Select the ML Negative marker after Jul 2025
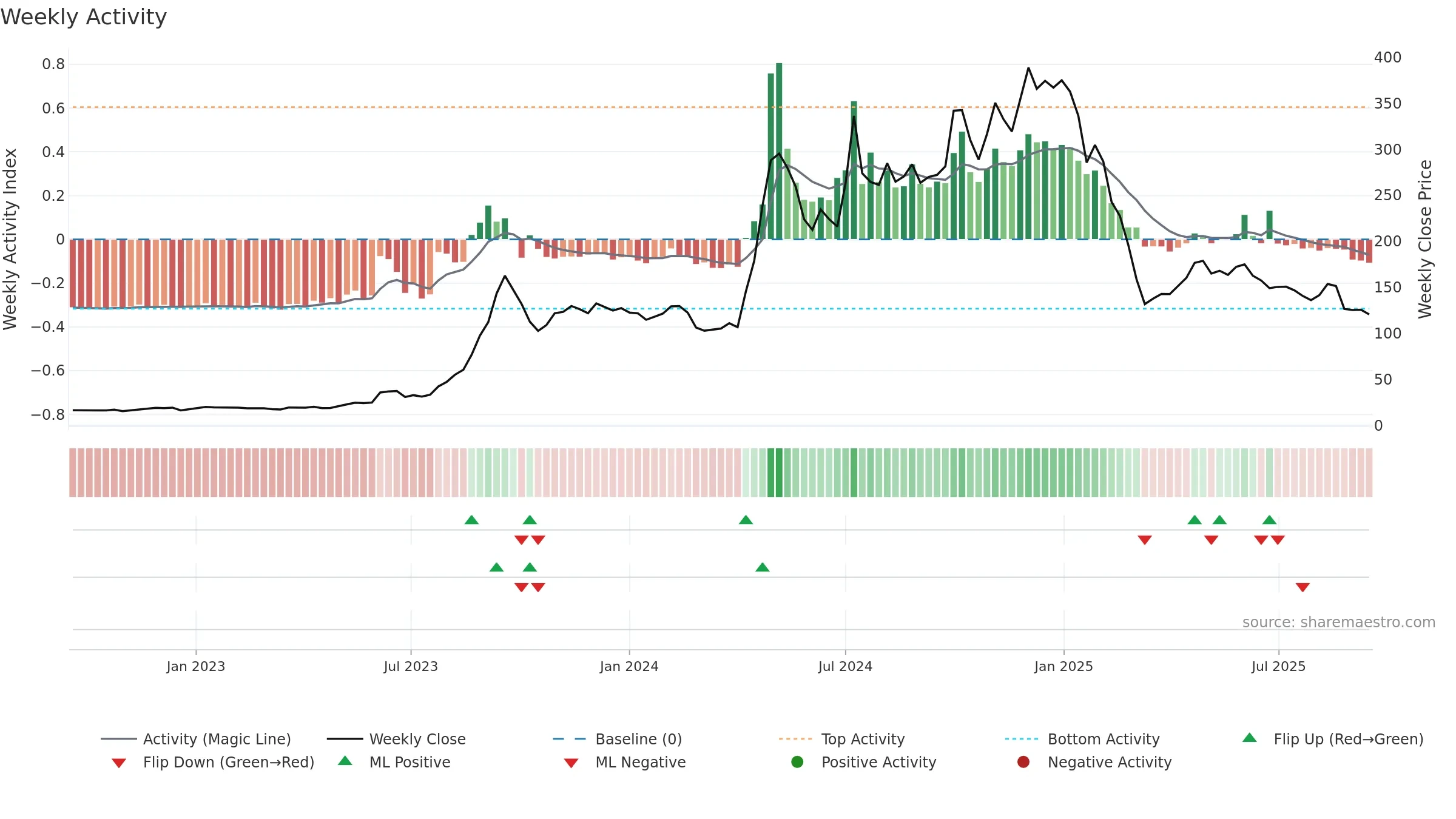Viewport: 1456px width, 819px height. click(1303, 587)
